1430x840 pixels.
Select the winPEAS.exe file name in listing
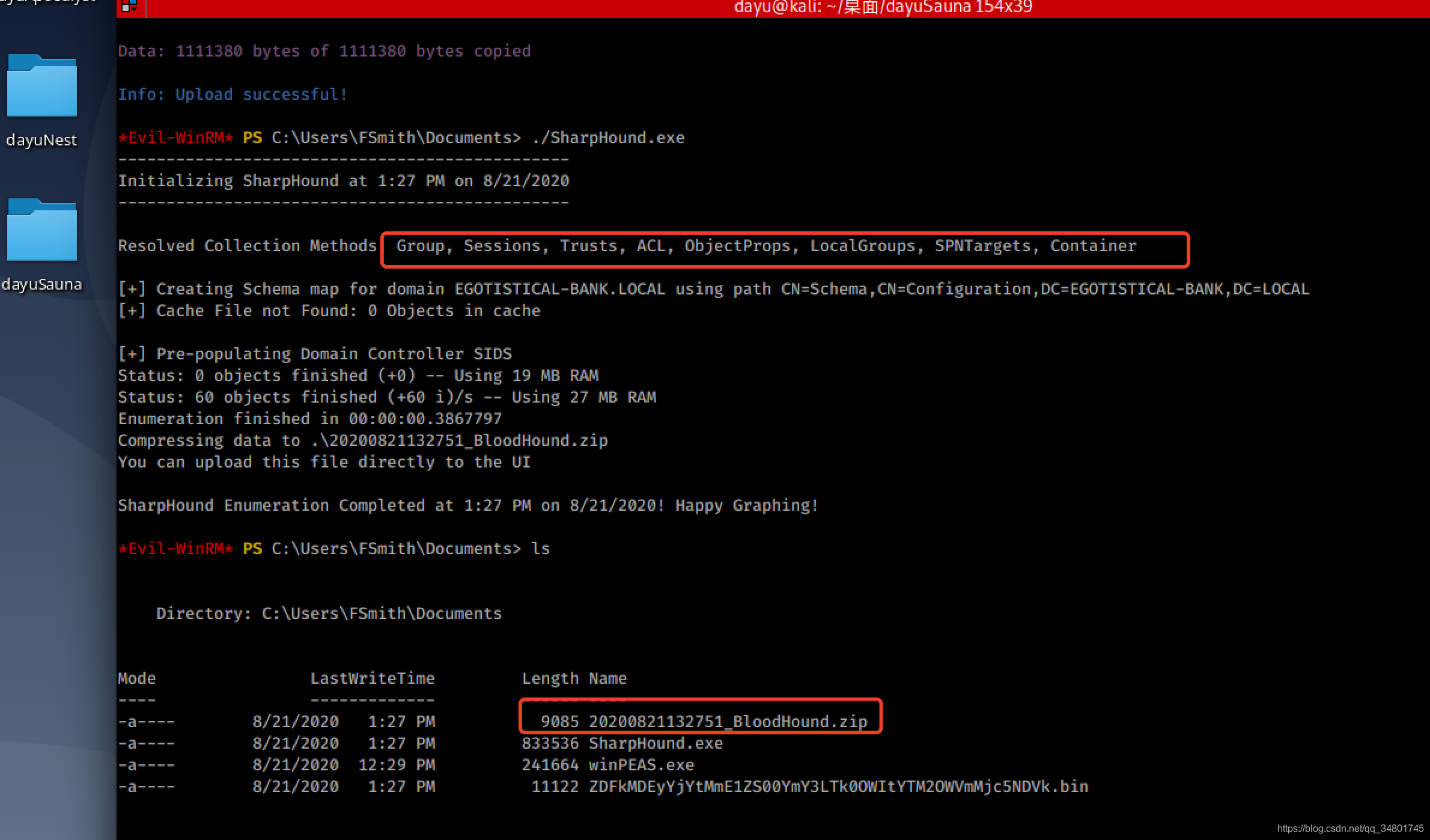pyautogui.click(x=642, y=765)
